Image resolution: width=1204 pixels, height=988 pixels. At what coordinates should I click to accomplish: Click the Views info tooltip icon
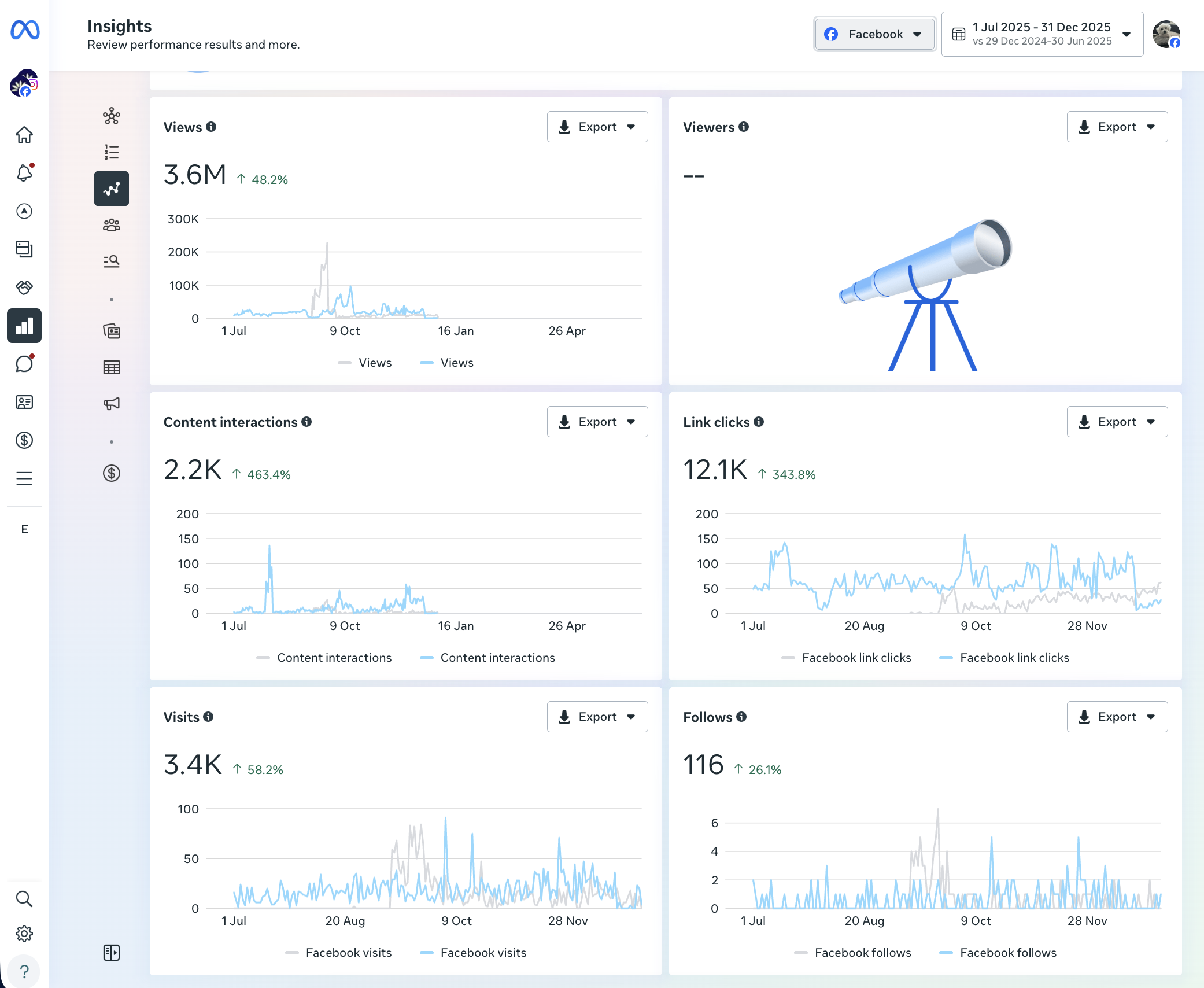(x=211, y=127)
